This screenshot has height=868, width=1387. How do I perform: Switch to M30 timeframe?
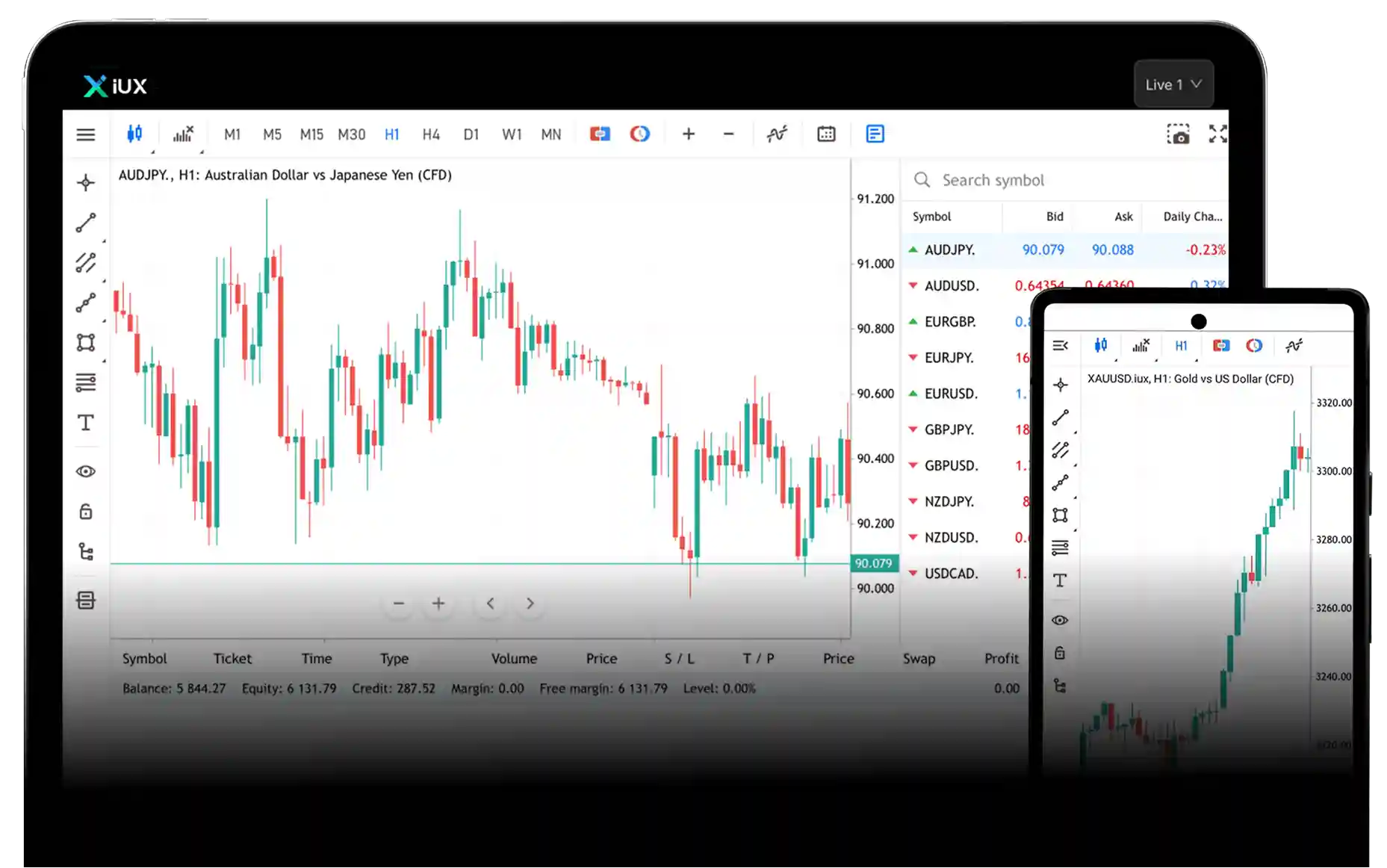pyautogui.click(x=351, y=134)
